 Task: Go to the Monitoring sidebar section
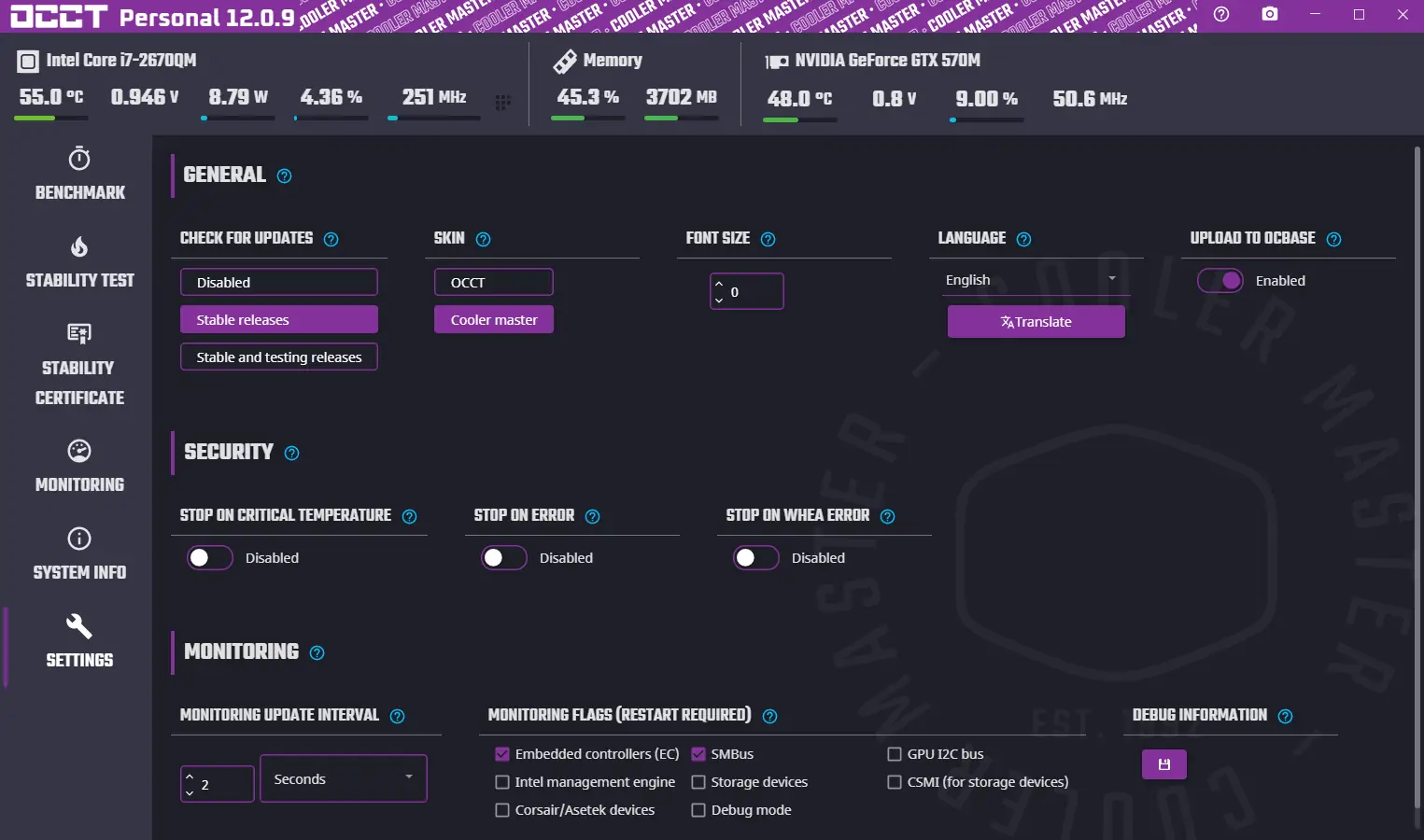coord(79,465)
